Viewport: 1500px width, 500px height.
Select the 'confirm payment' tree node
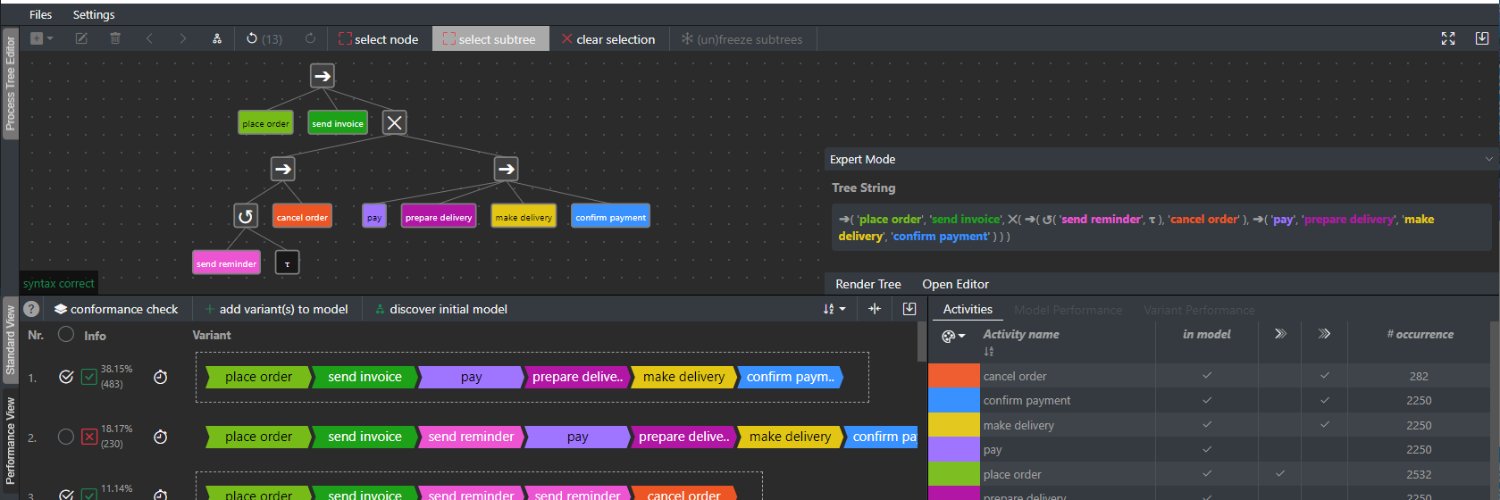tap(611, 217)
